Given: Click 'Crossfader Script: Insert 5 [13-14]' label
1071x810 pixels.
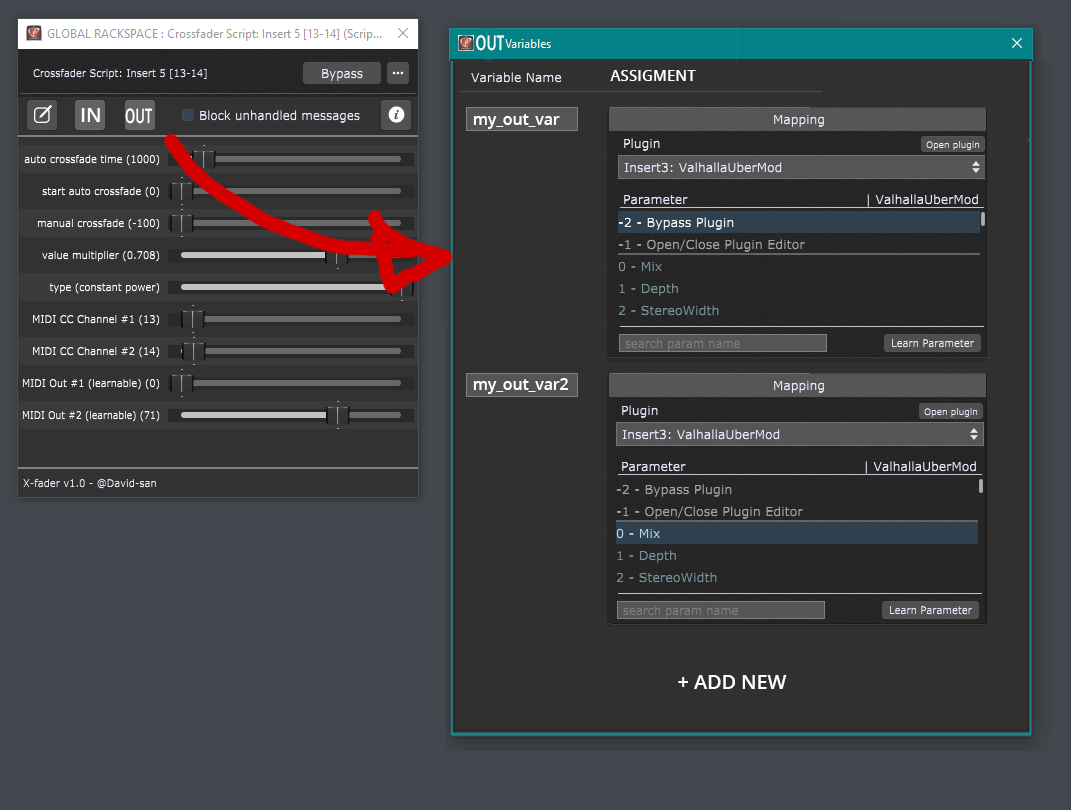Looking at the screenshot, I should coord(120,73).
